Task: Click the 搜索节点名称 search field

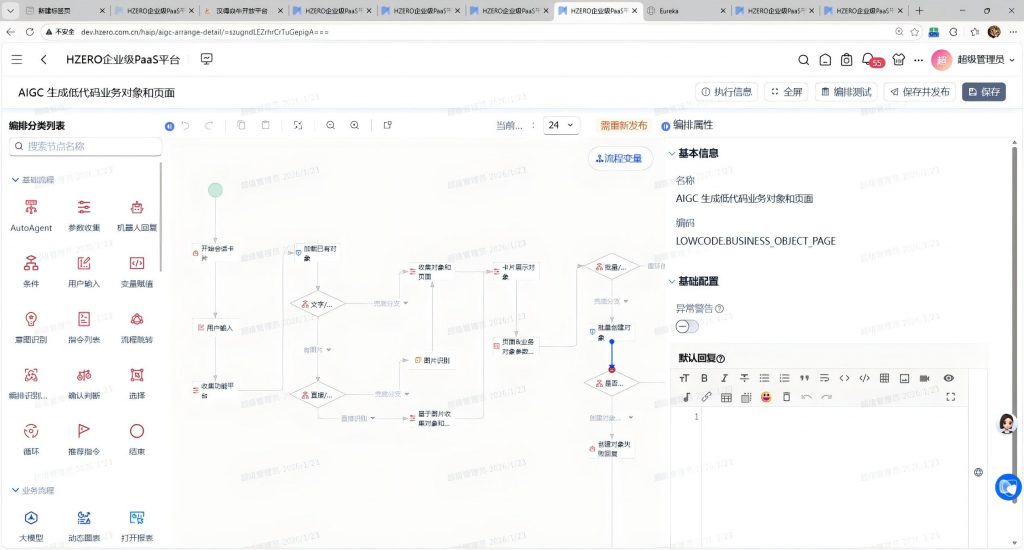Action: (86, 146)
